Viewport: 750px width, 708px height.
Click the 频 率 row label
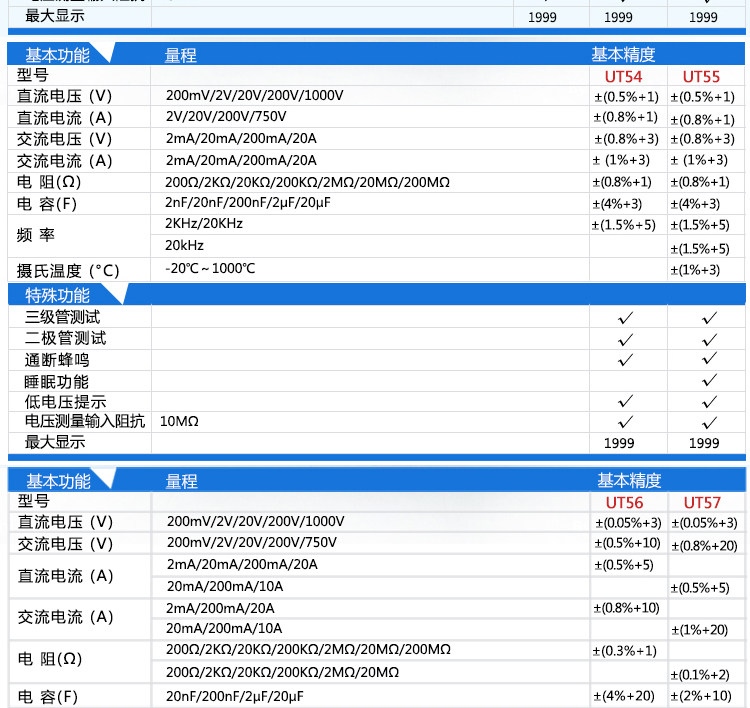coord(36,235)
